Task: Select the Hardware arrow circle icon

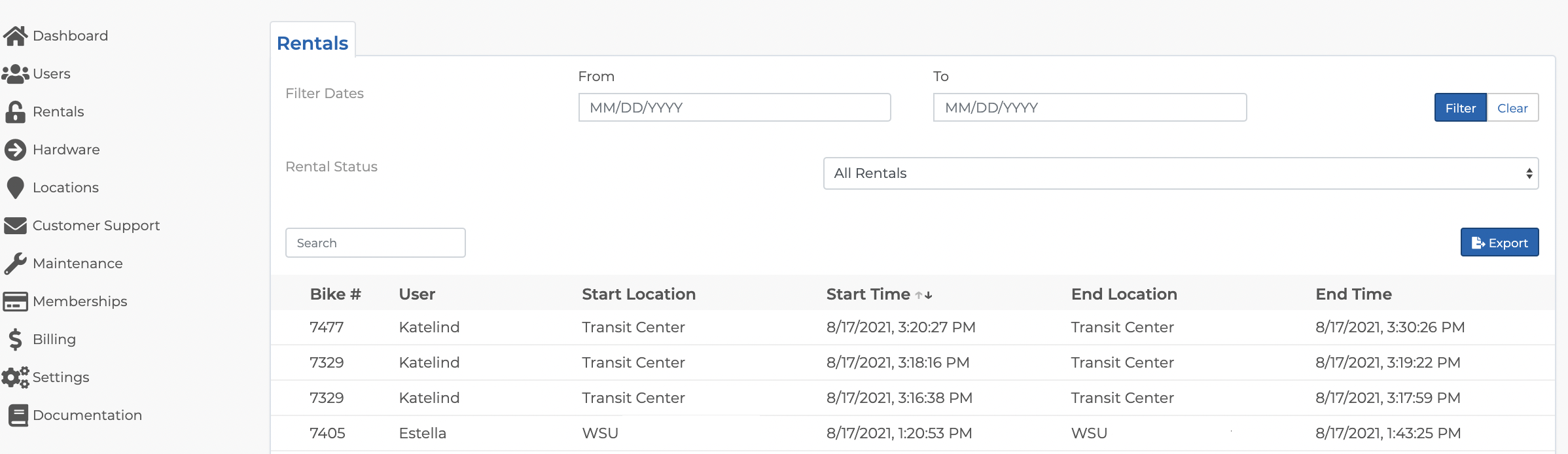Action: pos(15,150)
